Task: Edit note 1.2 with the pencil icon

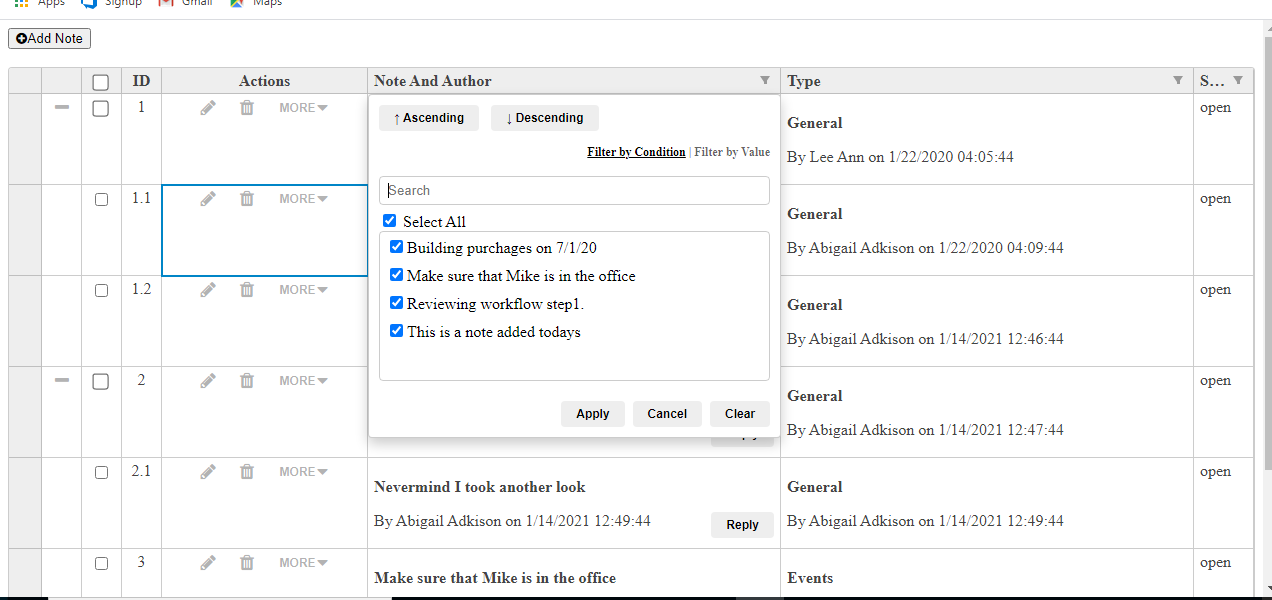Action: click(x=208, y=290)
